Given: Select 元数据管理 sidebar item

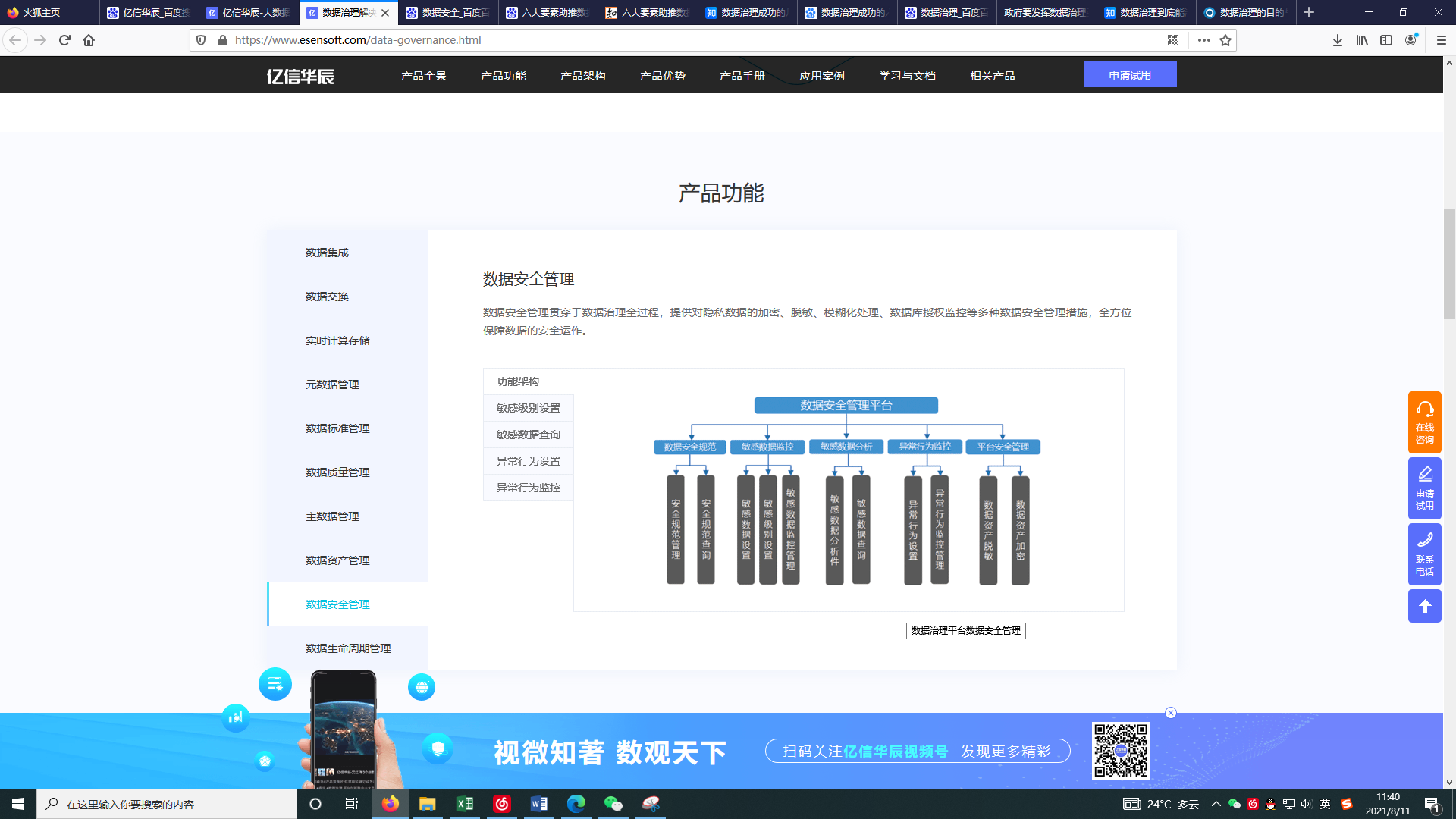Looking at the screenshot, I should (x=332, y=384).
